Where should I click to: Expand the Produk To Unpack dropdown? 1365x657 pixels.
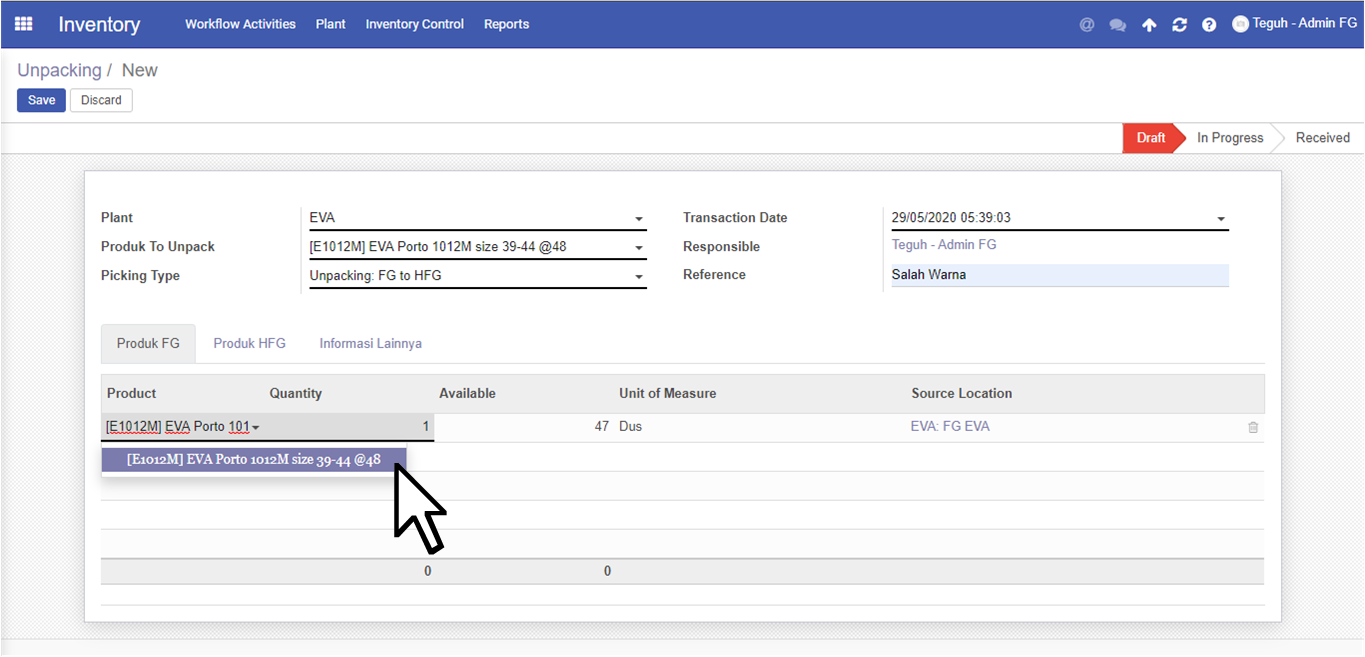[x=638, y=248]
